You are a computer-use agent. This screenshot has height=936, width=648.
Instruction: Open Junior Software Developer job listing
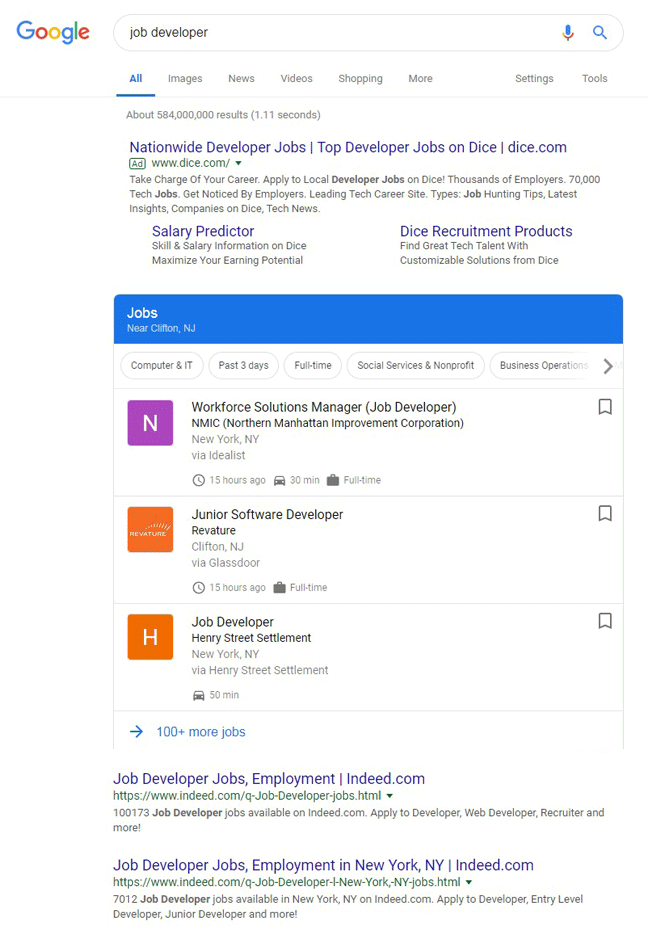point(267,514)
